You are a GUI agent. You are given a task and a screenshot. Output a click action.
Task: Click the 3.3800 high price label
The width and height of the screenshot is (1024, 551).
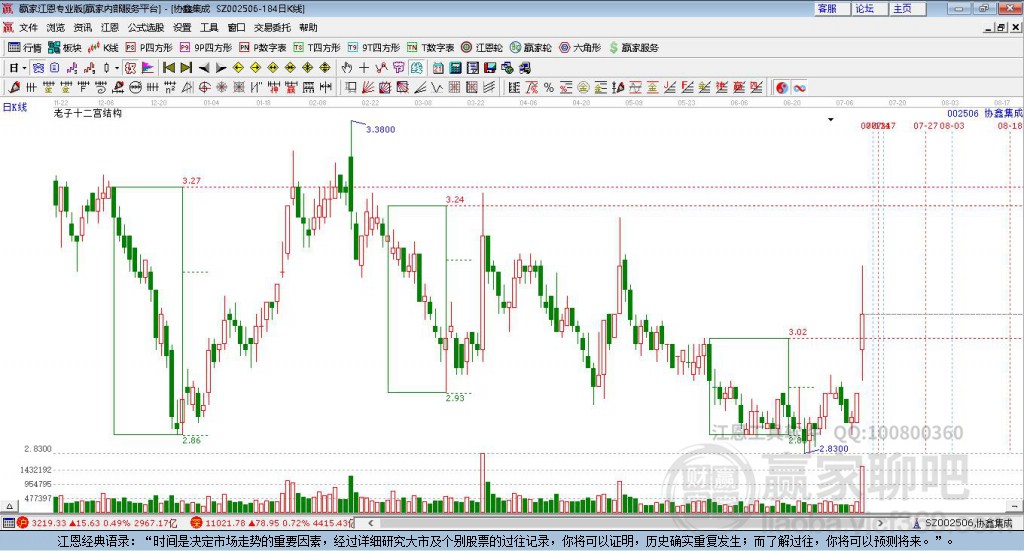(x=381, y=129)
